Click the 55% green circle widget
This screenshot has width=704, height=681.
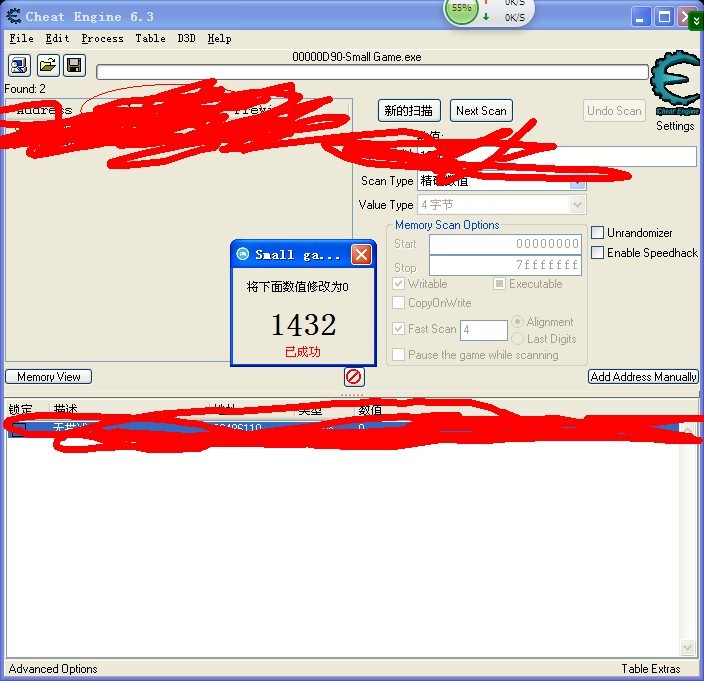461,9
